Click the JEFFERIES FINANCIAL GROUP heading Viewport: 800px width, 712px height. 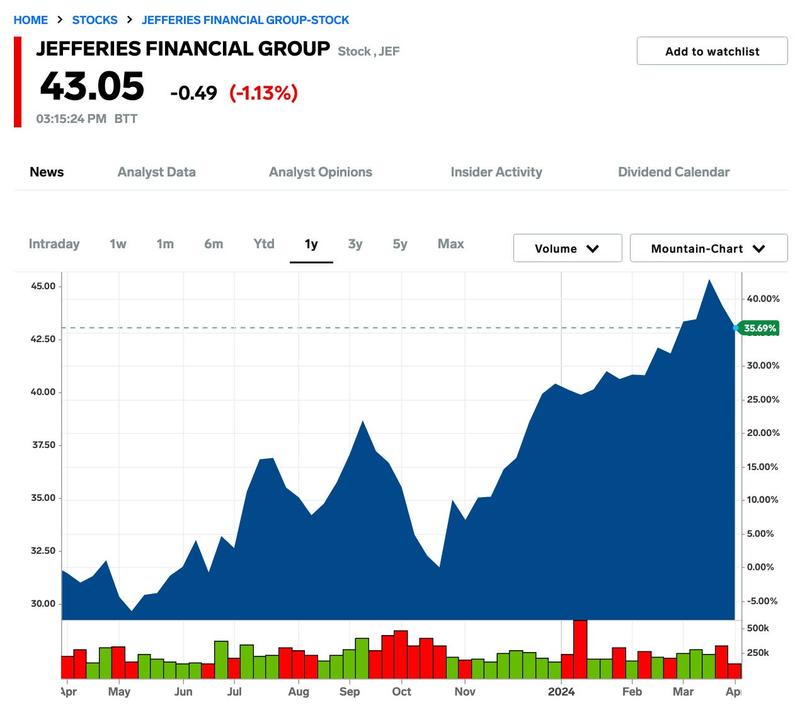[x=183, y=48]
